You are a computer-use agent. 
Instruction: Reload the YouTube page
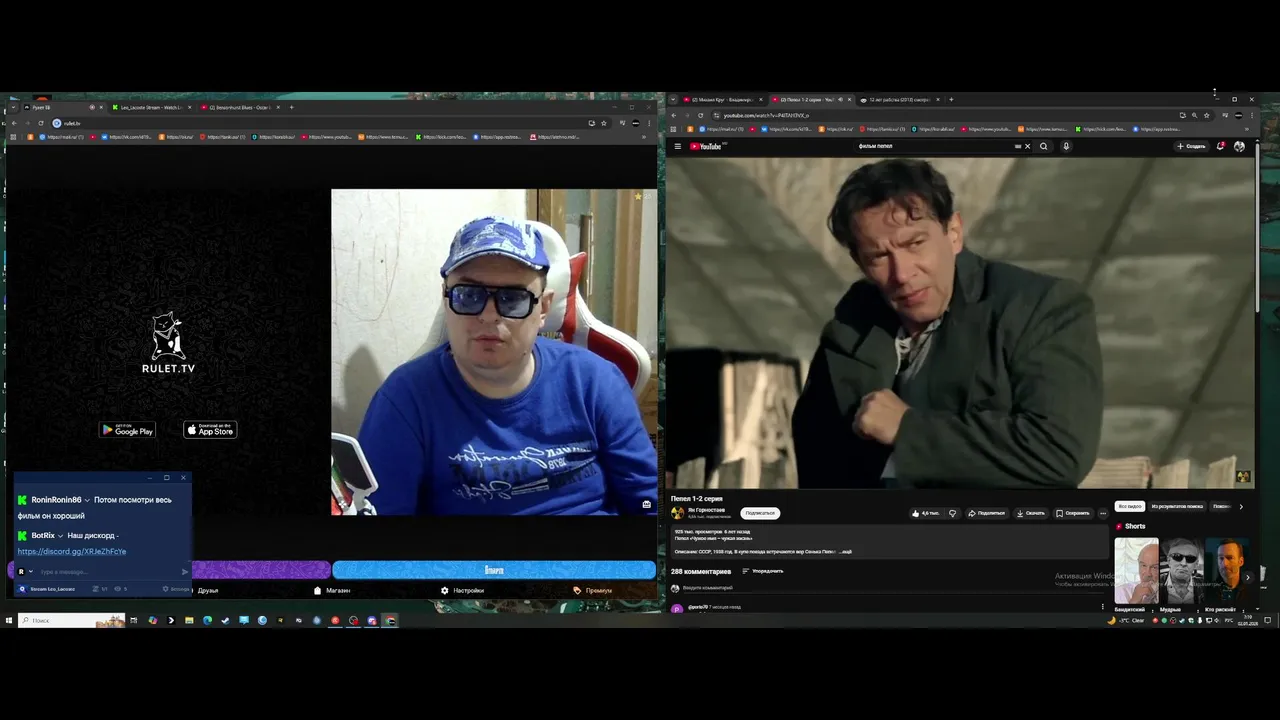point(700,115)
